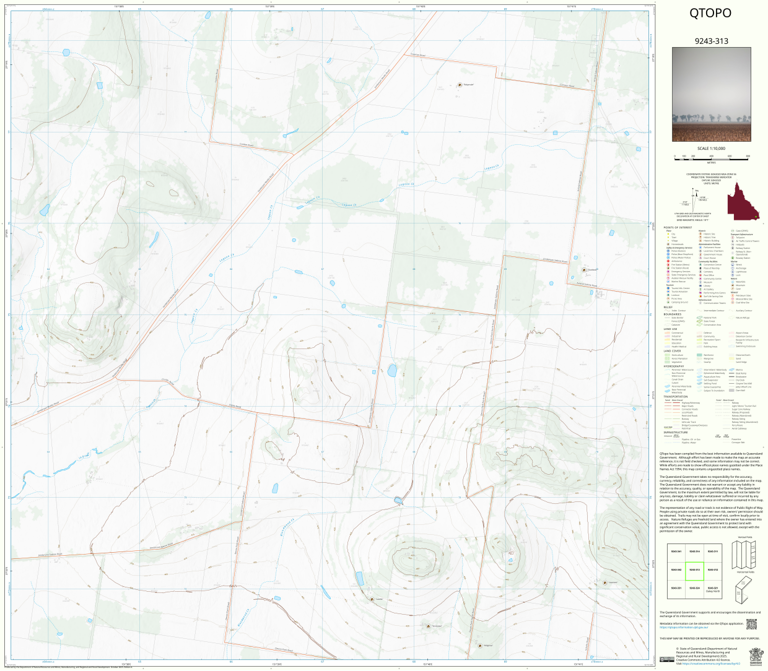768x671 pixels.
Task: Select the sheet number 9243-313 heading
Action: pos(711,41)
